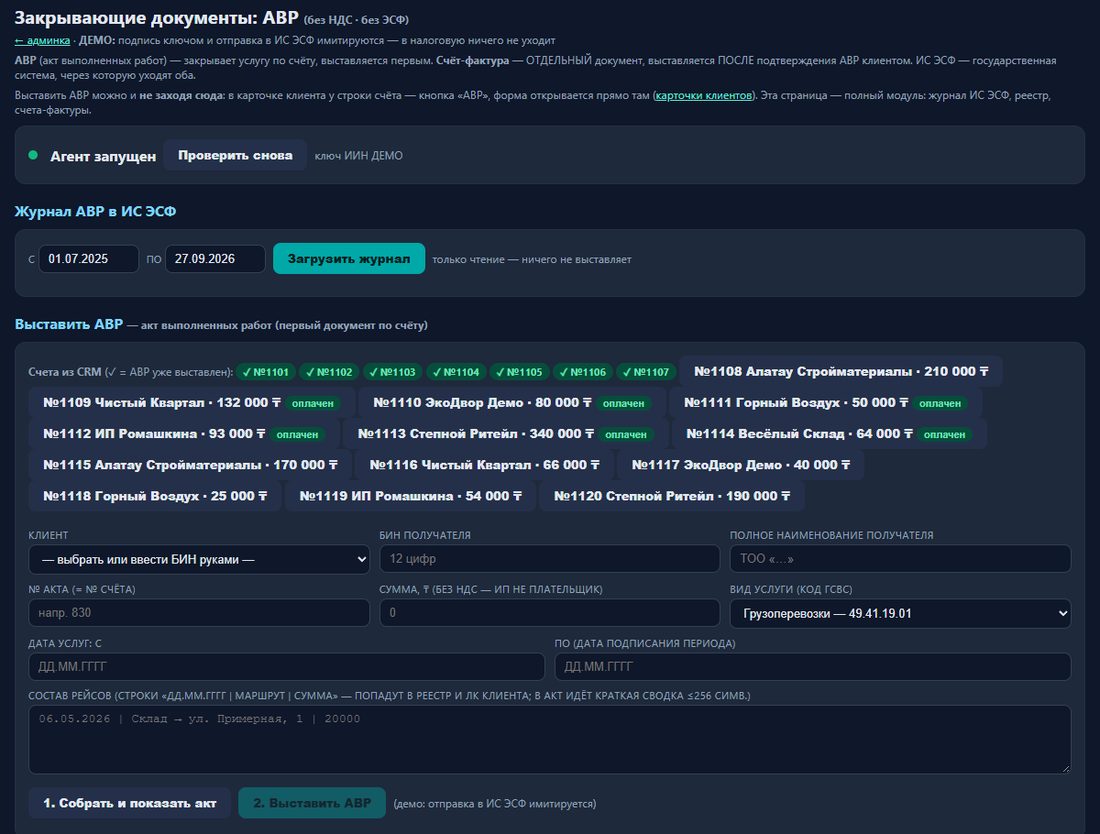This screenshot has width=1100, height=834.
Task: Focus the «№ акта» field
Action: pyautogui.click(x=199, y=612)
